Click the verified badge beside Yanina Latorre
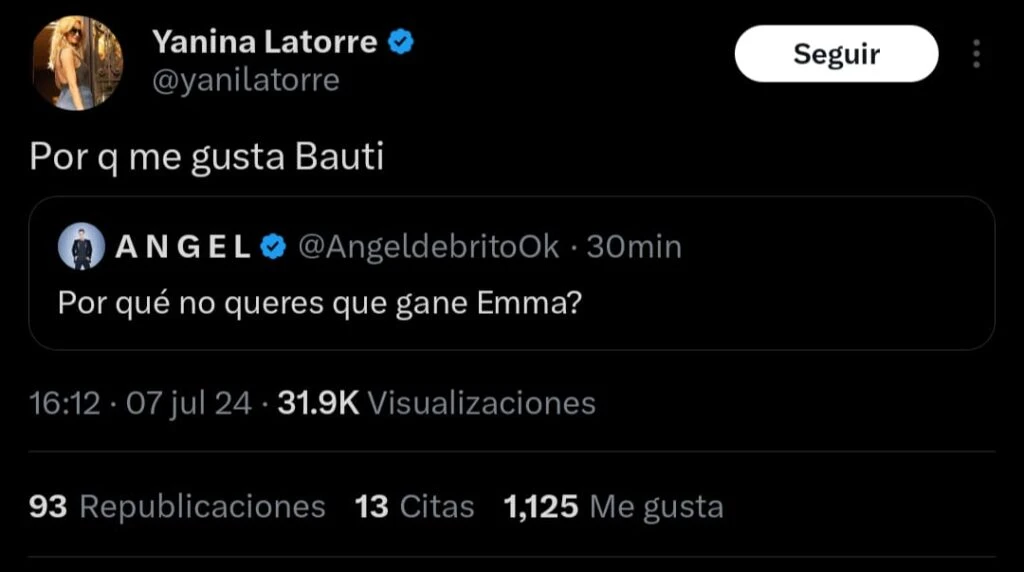Screen dimensions: 1024x572 [401, 42]
